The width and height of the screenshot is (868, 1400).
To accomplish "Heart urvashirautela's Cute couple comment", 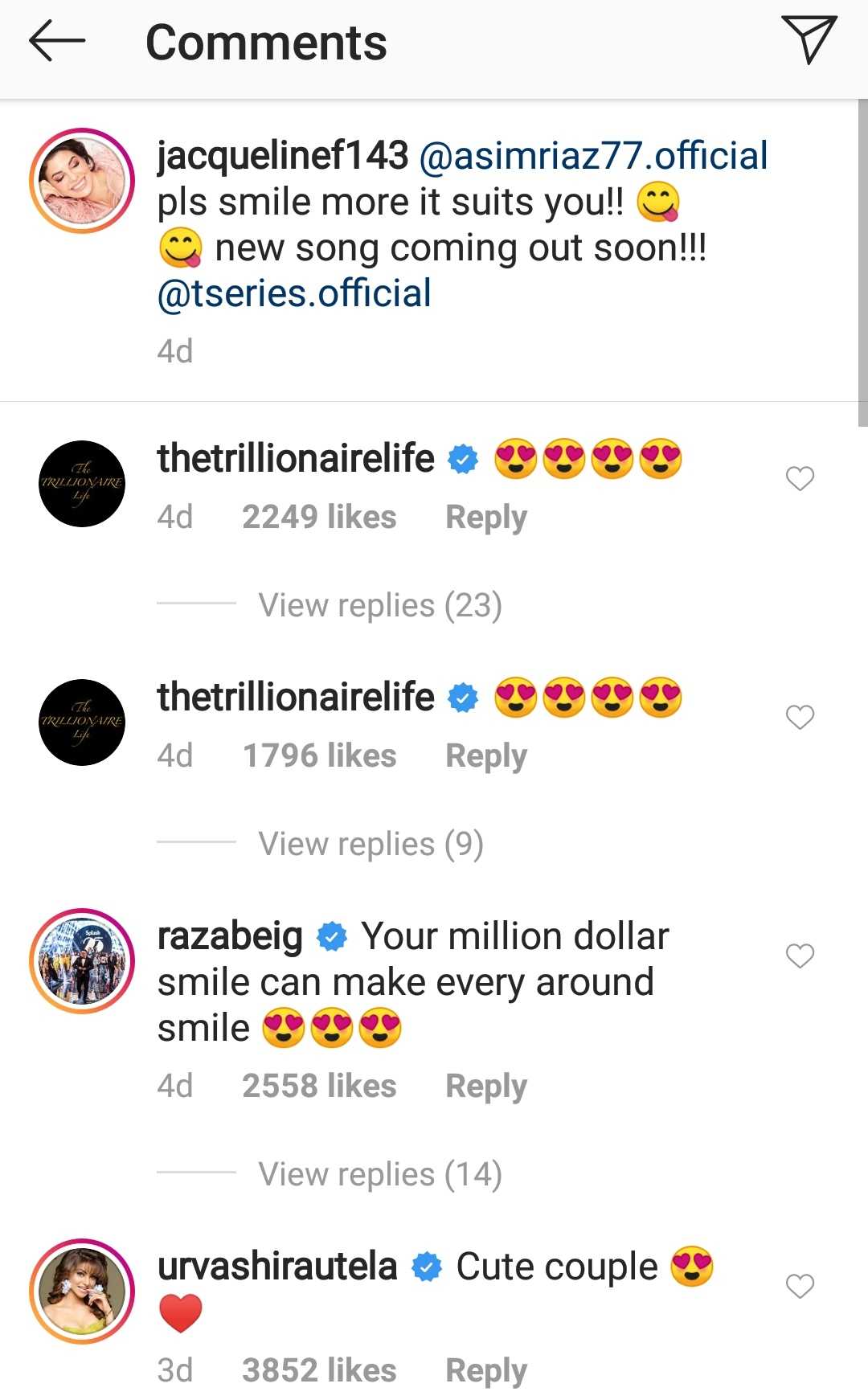I will coord(800,1287).
